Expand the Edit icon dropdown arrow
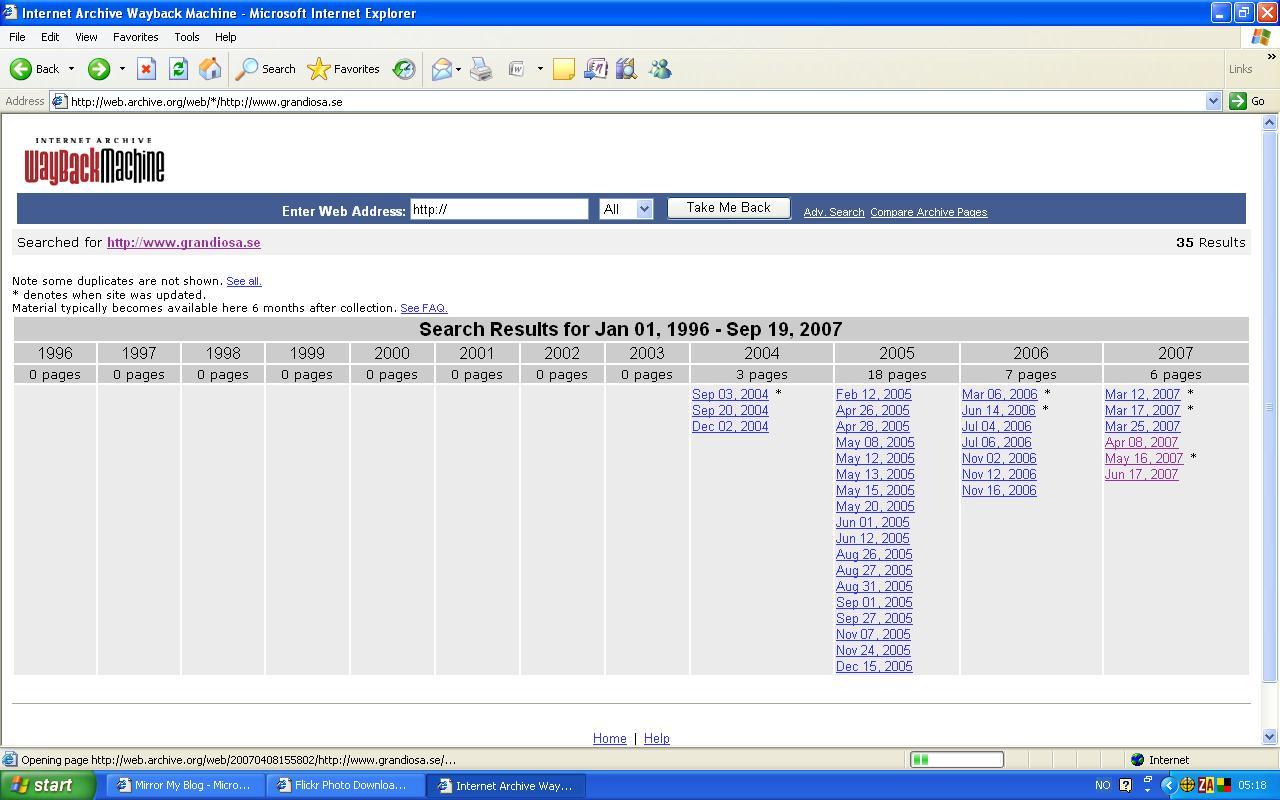Screen dimensions: 1280x800 [540, 69]
